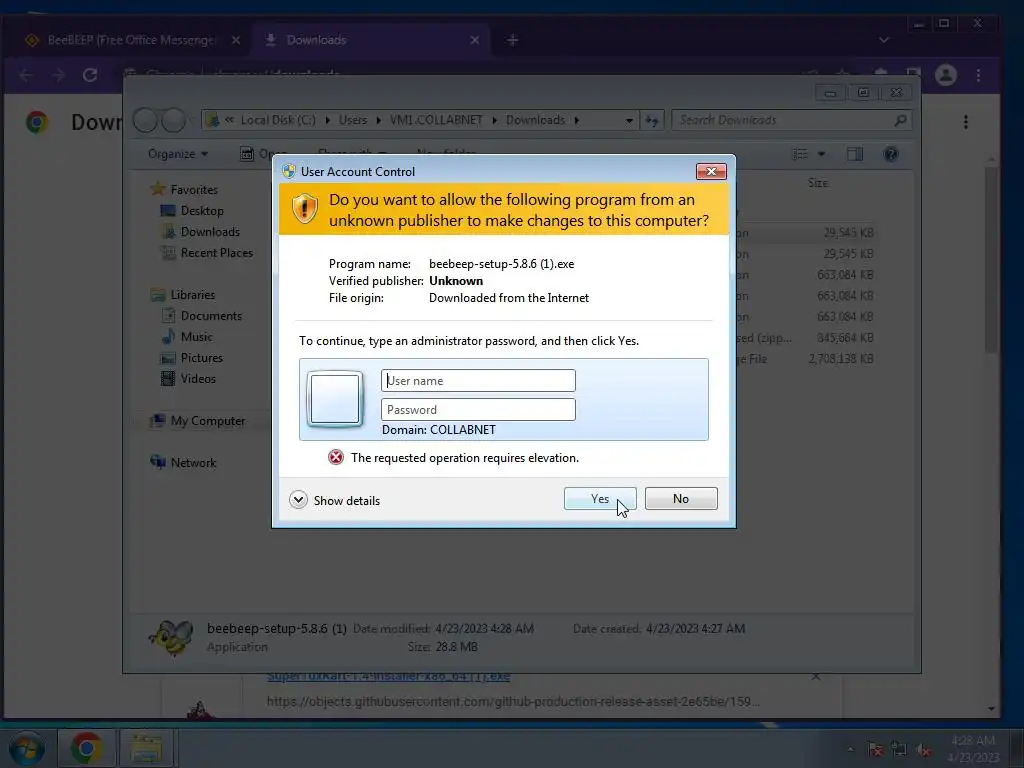Refresh the Explorer folder view
The width and height of the screenshot is (1024, 768).
pyautogui.click(x=652, y=120)
